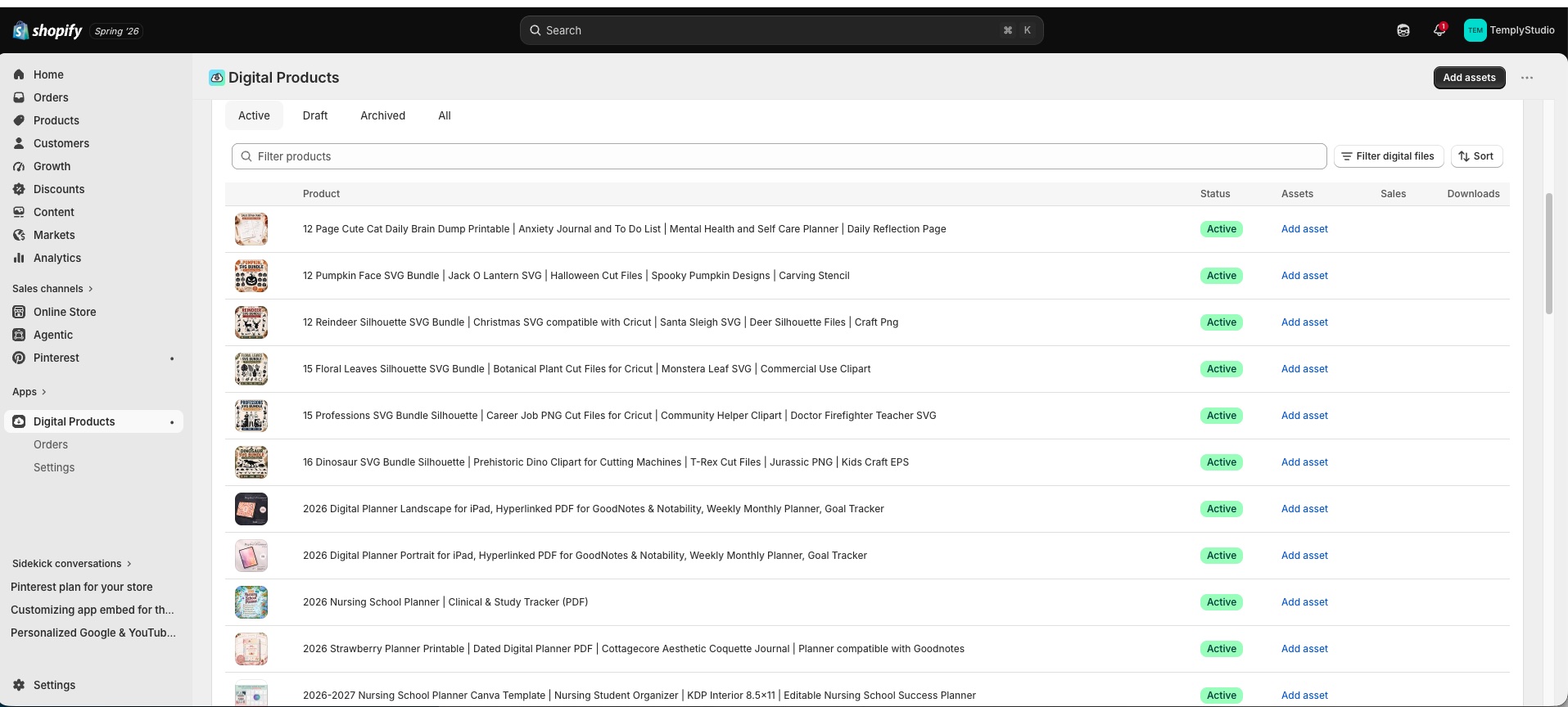Open the Strawberry Planner thumbnail
This screenshot has height=707, width=1568.
(251, 649)
